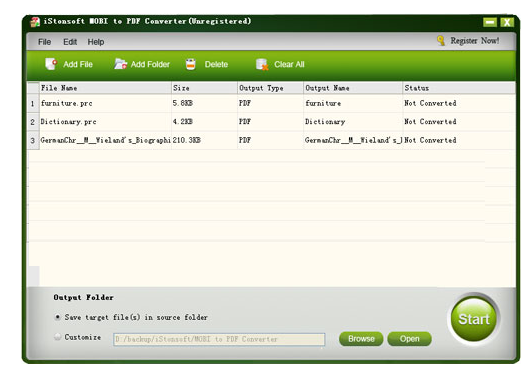Click the key icon beside Register Now

click(x=440, y=41)
